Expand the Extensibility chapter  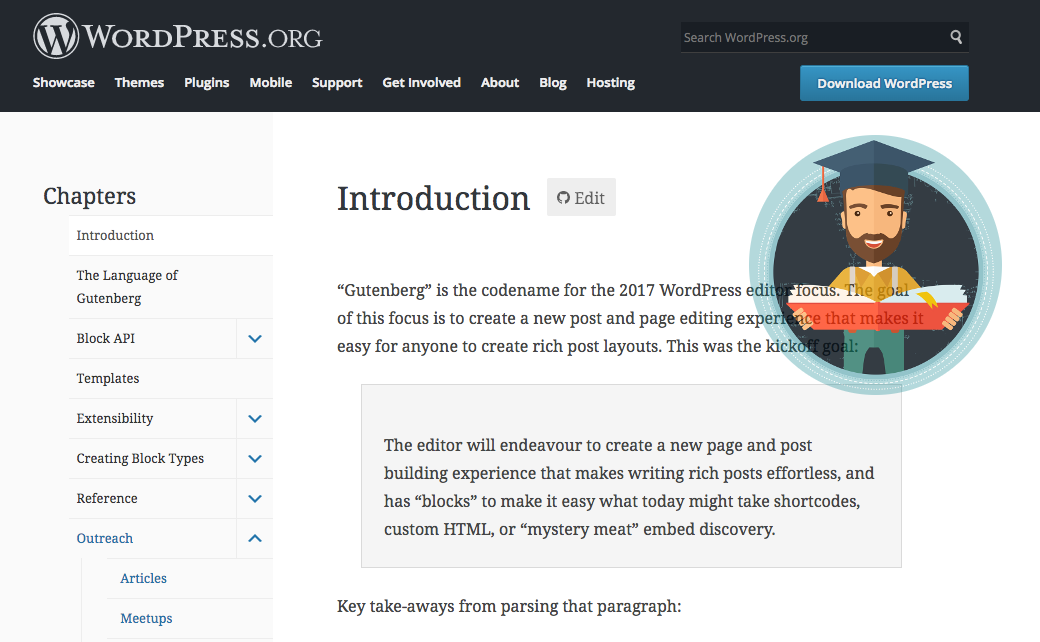coord(255,418)
